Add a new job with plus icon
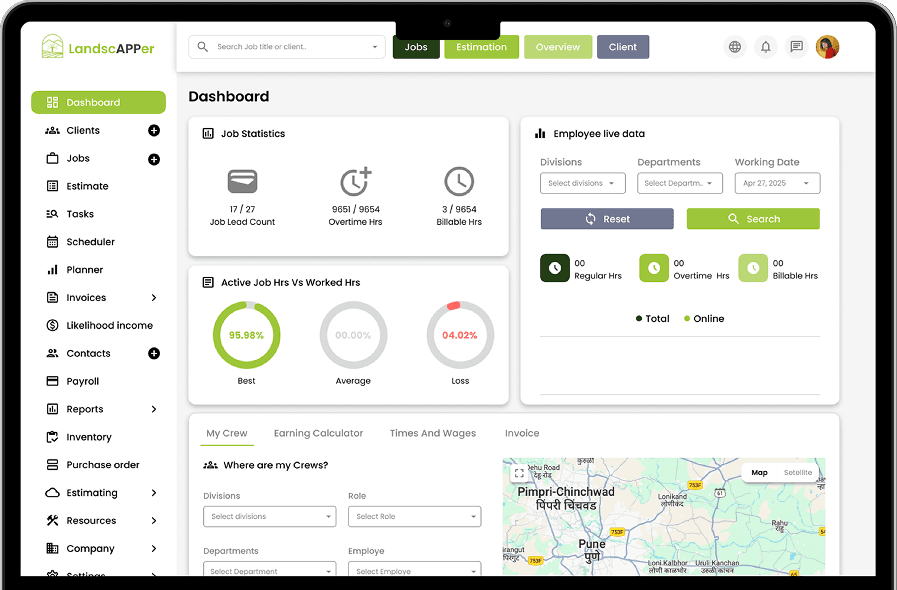The image size is (897, 590). coord(154,159)
